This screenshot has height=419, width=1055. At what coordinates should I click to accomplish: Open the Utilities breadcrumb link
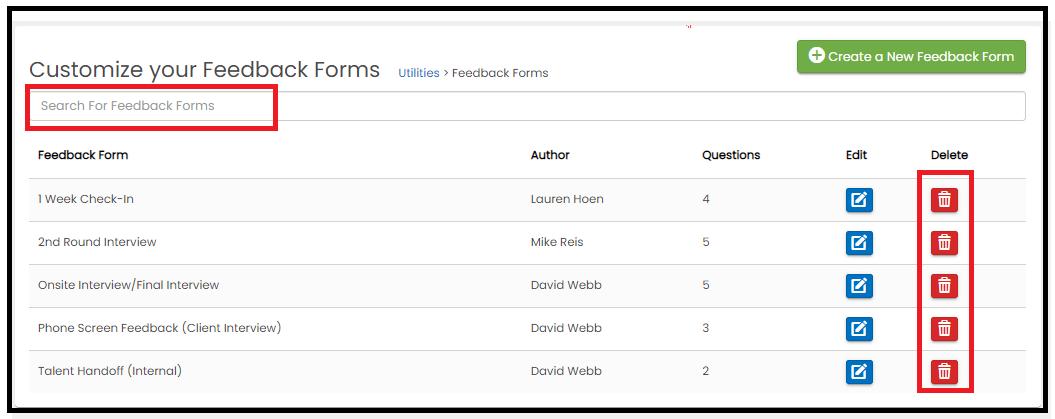point(419,73)
